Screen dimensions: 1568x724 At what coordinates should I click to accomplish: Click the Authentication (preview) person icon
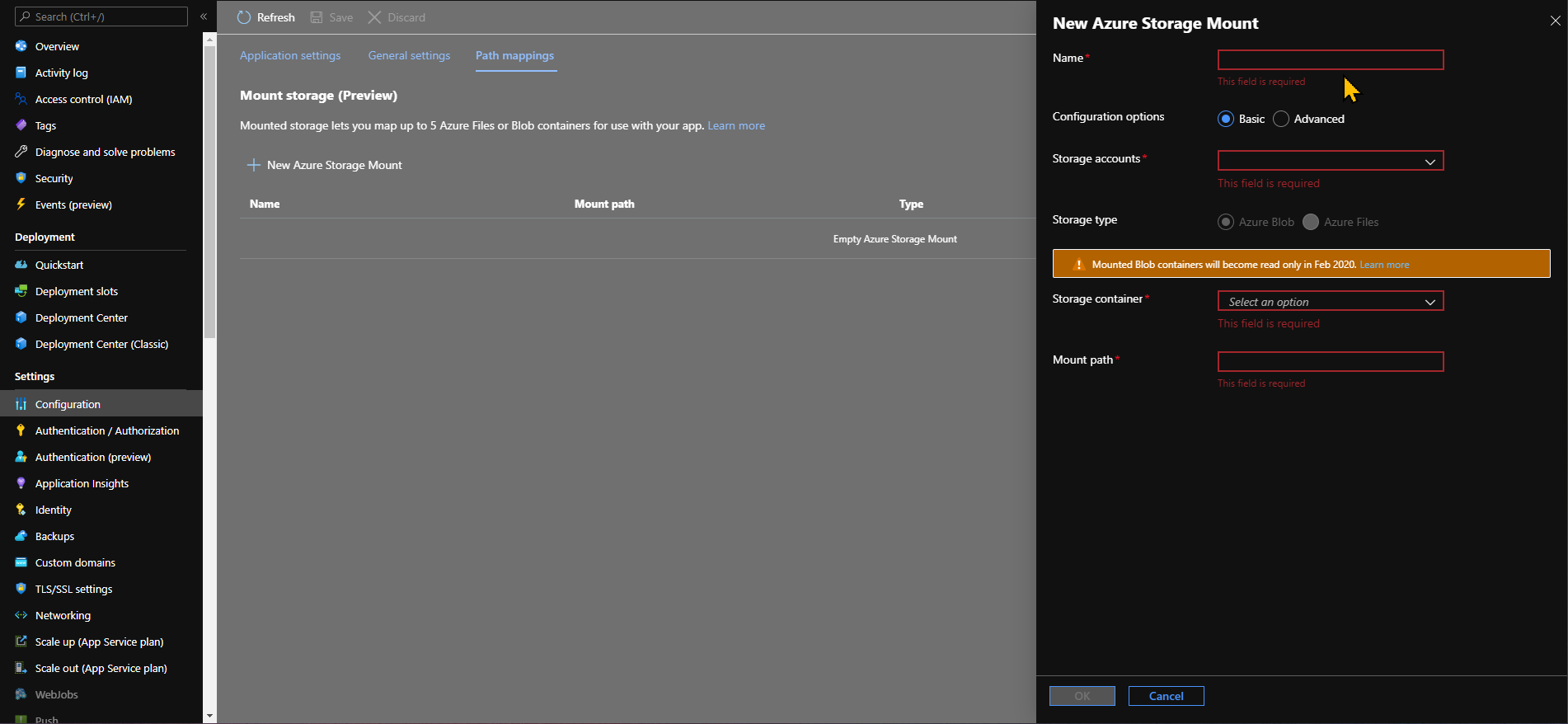21,457
